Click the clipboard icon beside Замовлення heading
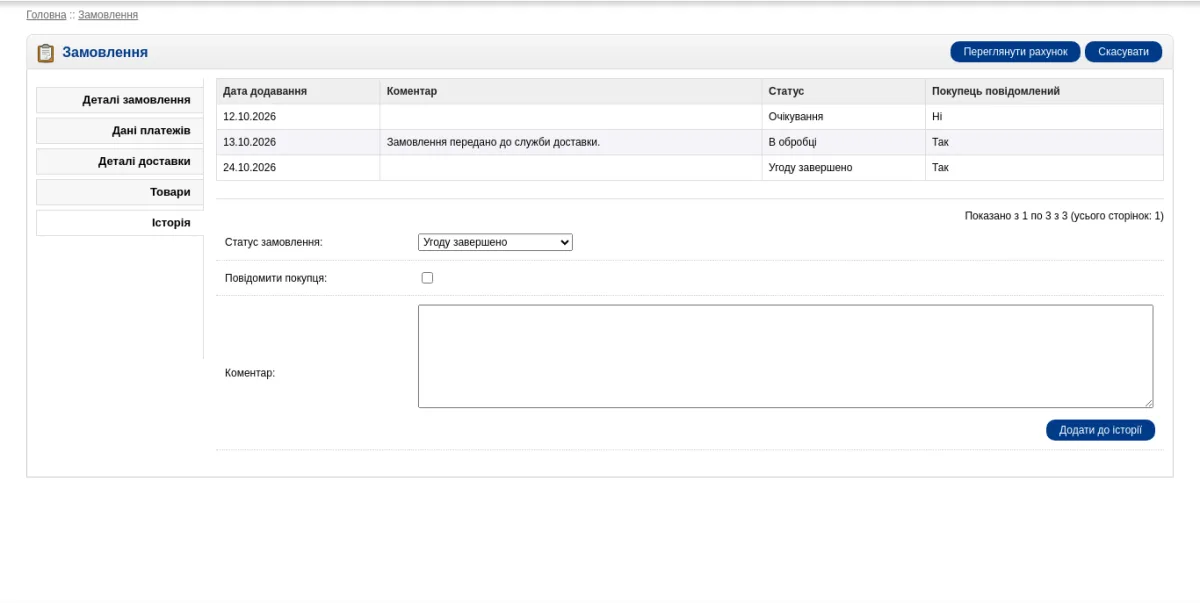The image size is (1200, 603). [45, 53]
